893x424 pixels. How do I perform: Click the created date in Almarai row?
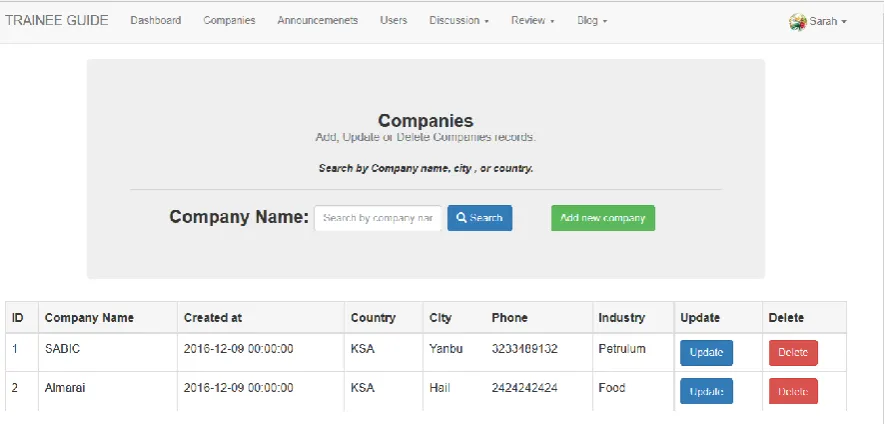pyautogui.click(x=238, y=388)
